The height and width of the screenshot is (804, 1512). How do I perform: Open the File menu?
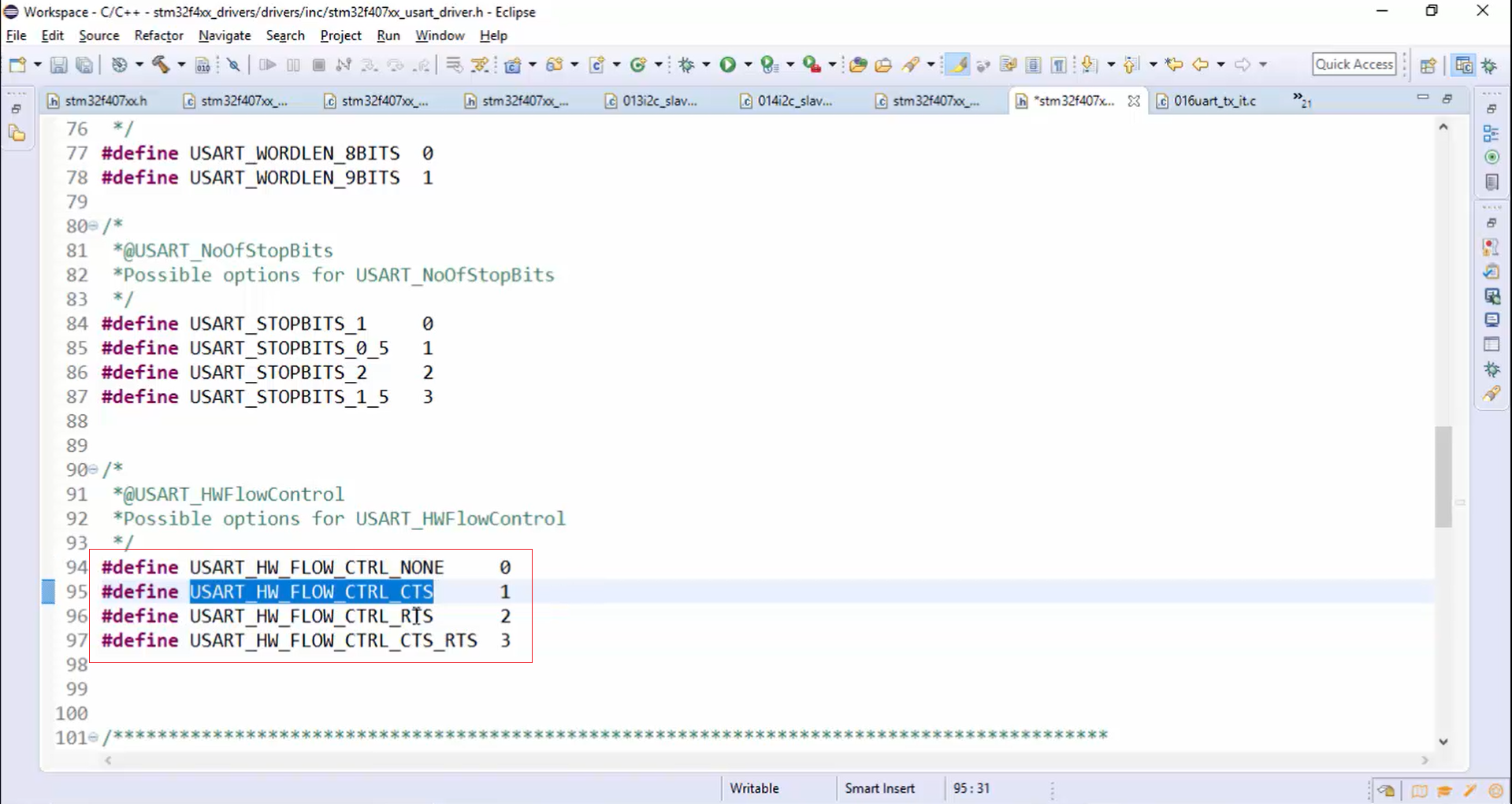click(16, 35)
